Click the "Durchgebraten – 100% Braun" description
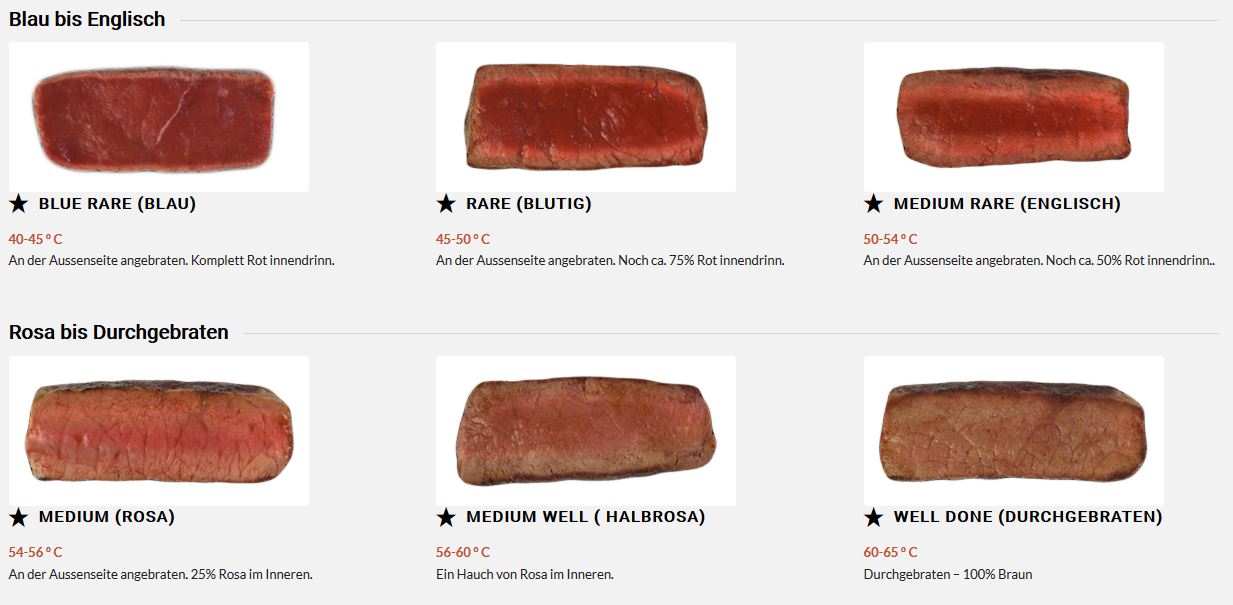This screenshot has height=605, width=1233. coord(948,574)
